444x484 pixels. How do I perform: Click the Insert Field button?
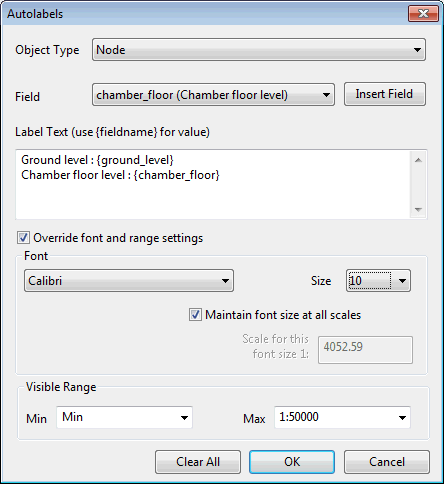[385, 94]
